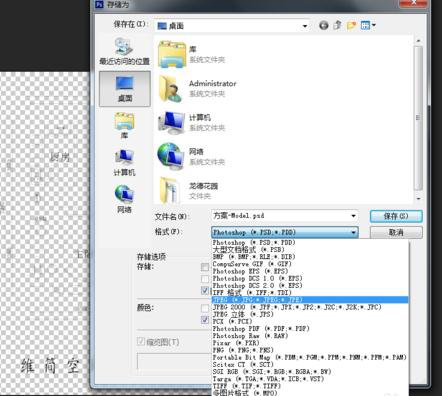Open the Administrator system folder

click(x=198, y=88)
